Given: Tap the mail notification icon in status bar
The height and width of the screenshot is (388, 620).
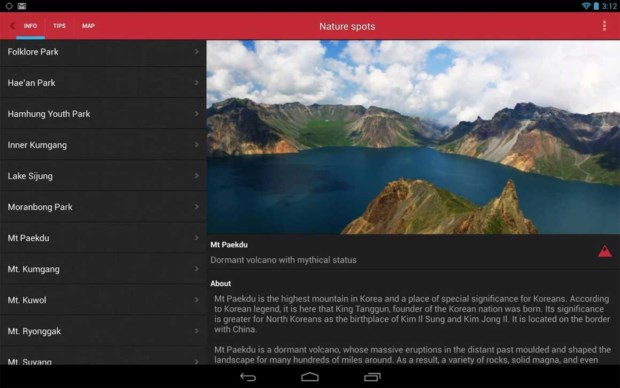Looking at the screenshot, I should point(22,6).
